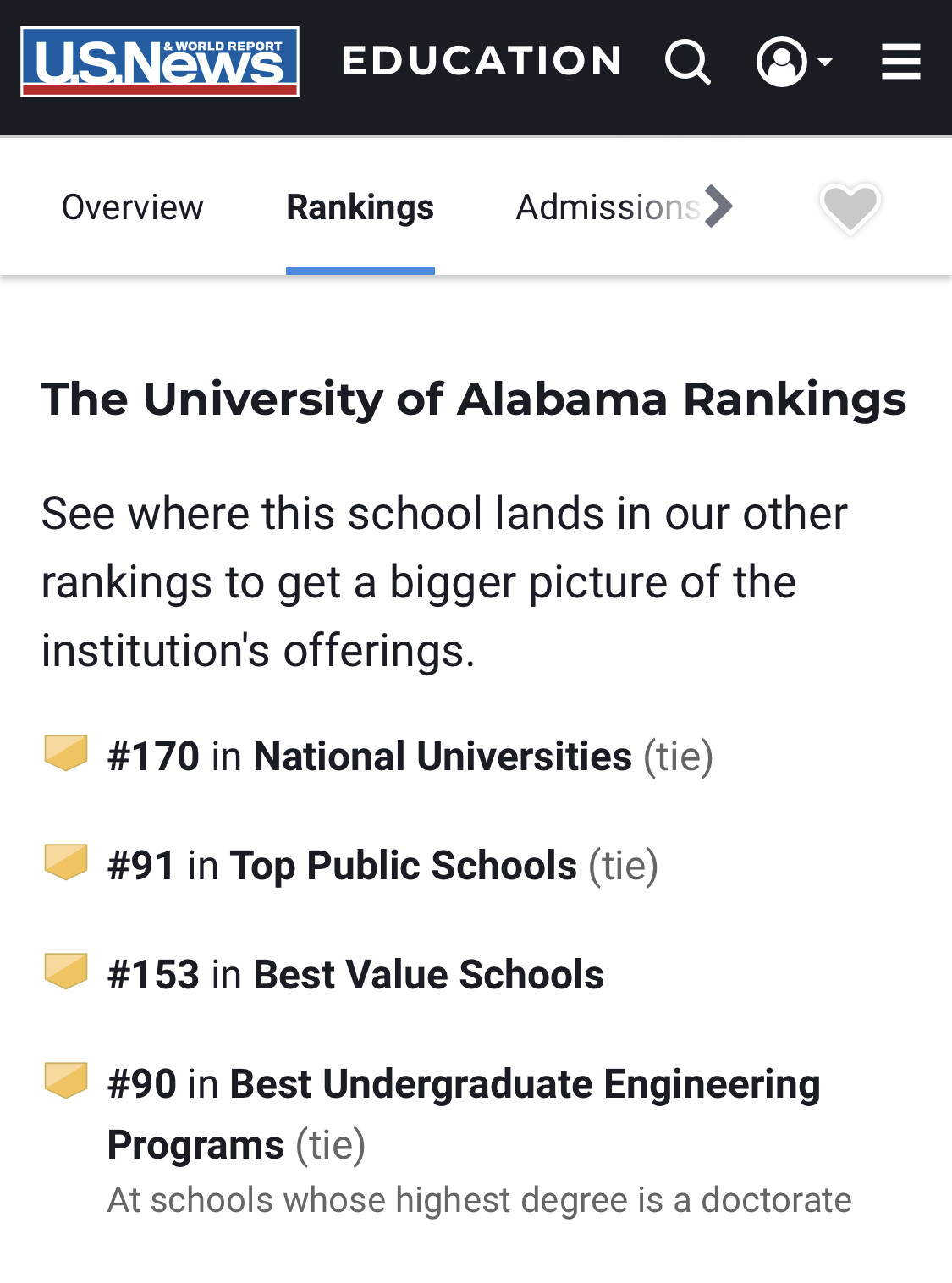Click the doctorate schools note text
The width and height of the screenshot is (952, 1283).
479,1200
